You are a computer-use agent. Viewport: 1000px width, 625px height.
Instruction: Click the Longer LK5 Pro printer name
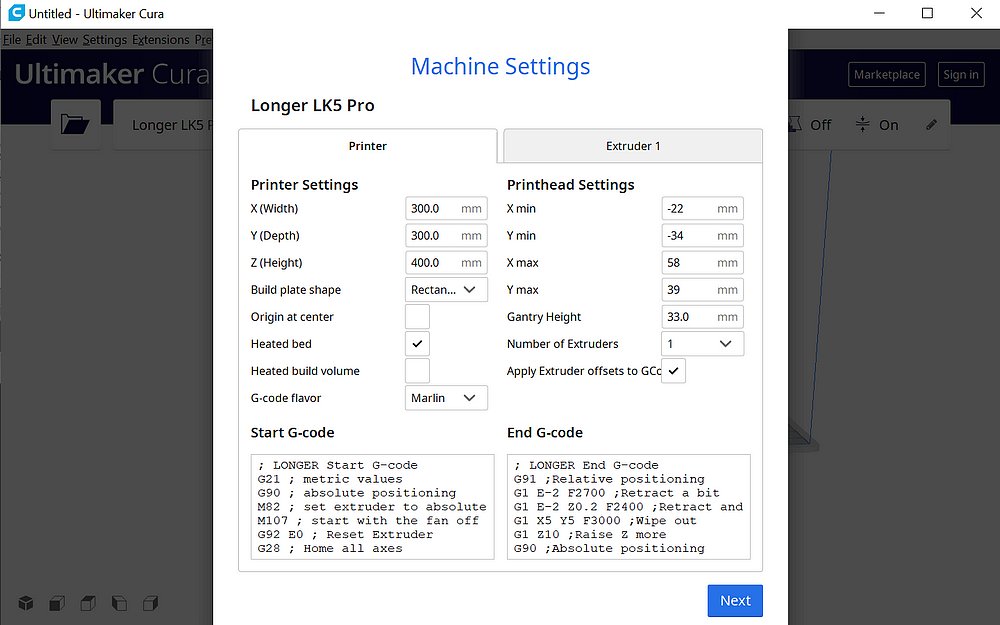312,105
